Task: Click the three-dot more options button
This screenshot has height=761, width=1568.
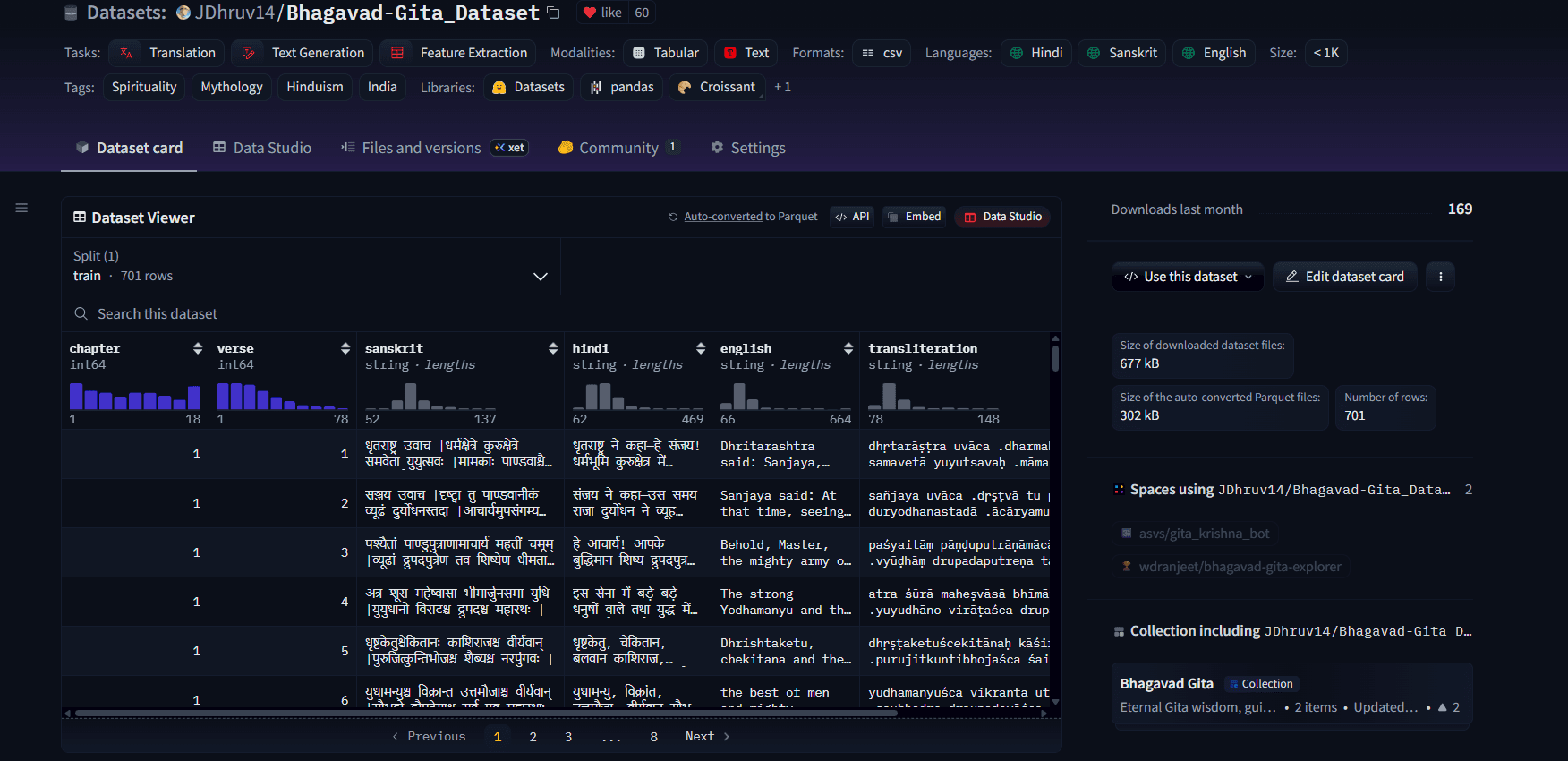Action: pyautogui.click(x=1440, y=277)
